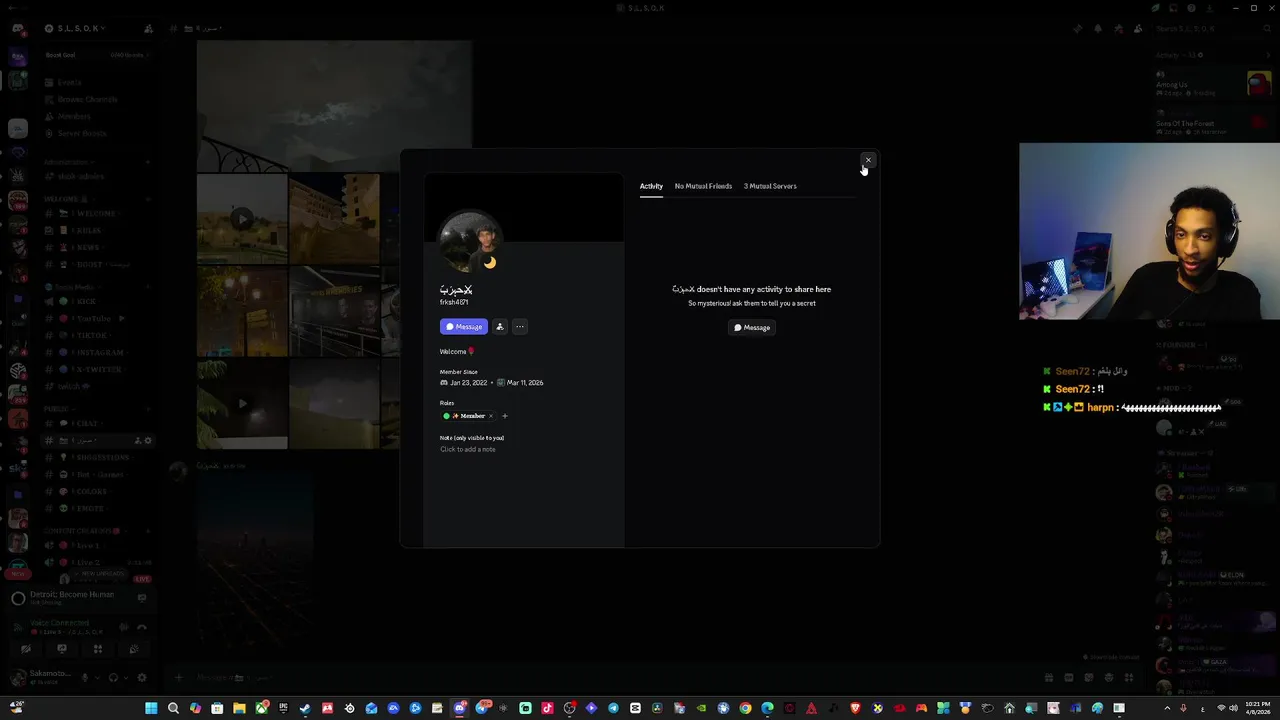Open the 3 Mutual Servers tab
Image resolution: width=1280 pixels, height=720 pixels.
[x=770, y=186]
